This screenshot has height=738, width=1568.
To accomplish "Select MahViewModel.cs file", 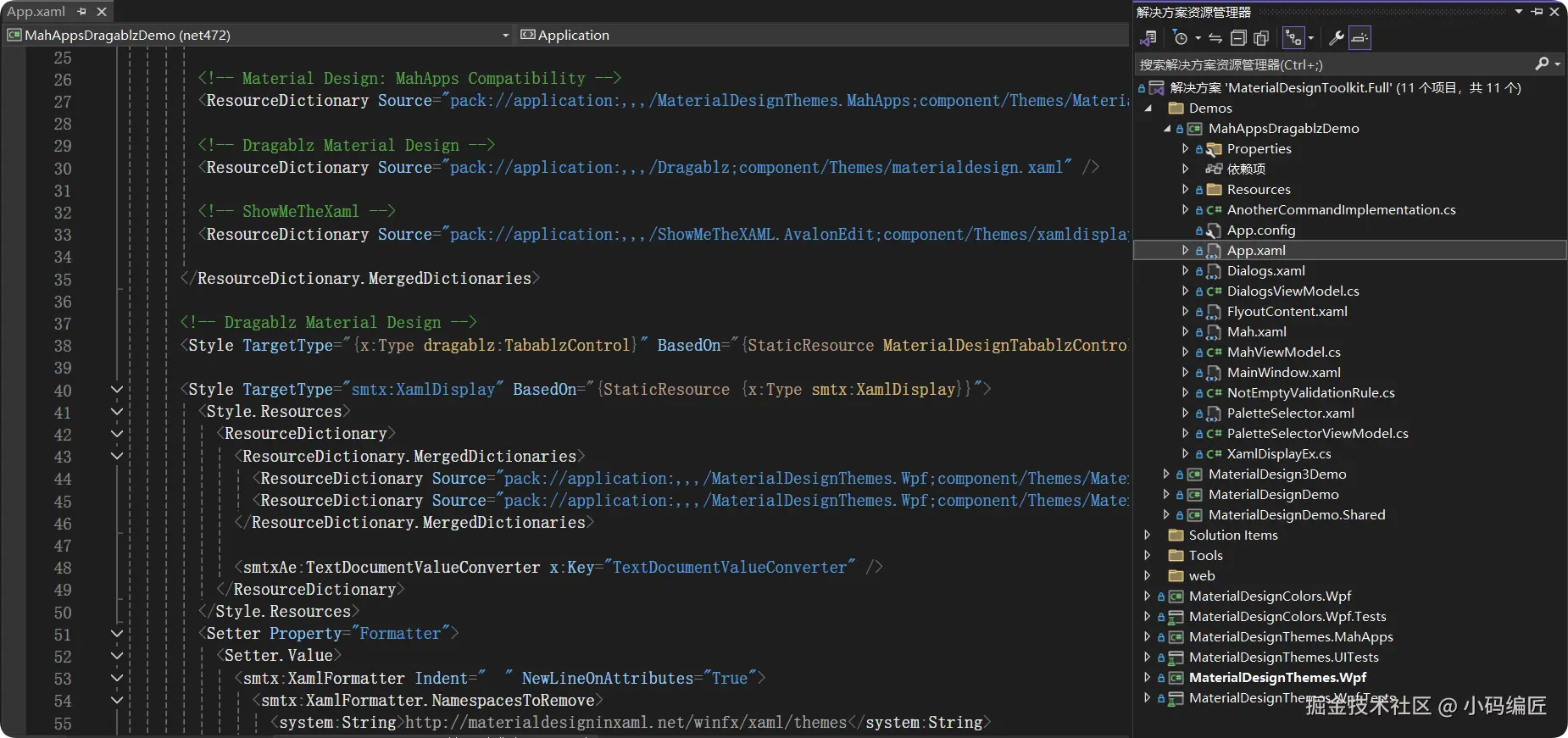I will coord(1284,352).
